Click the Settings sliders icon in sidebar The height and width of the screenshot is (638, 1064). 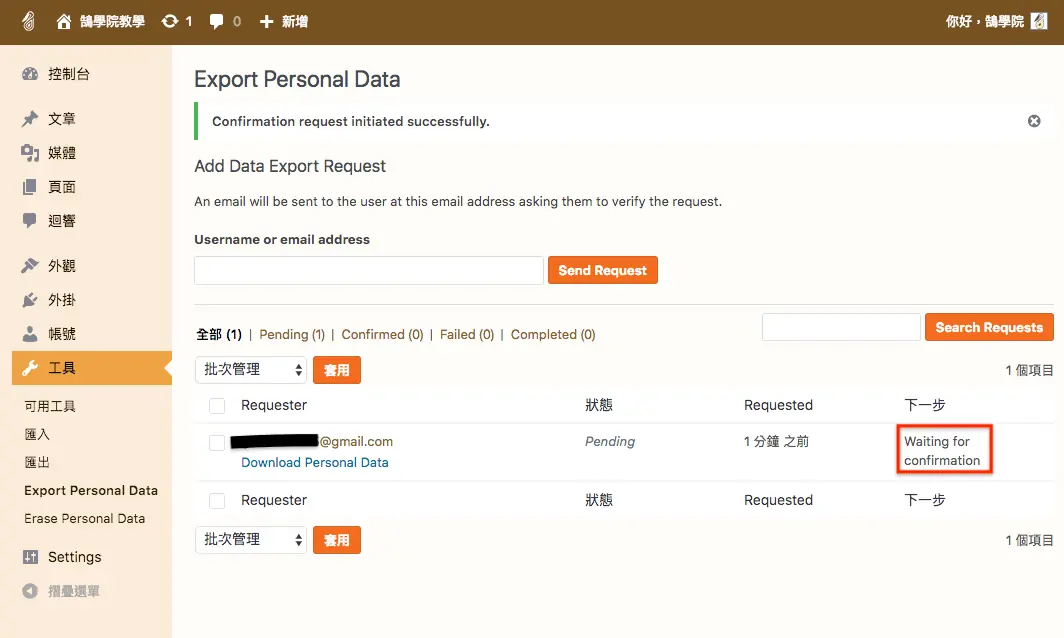click(30, 557)
